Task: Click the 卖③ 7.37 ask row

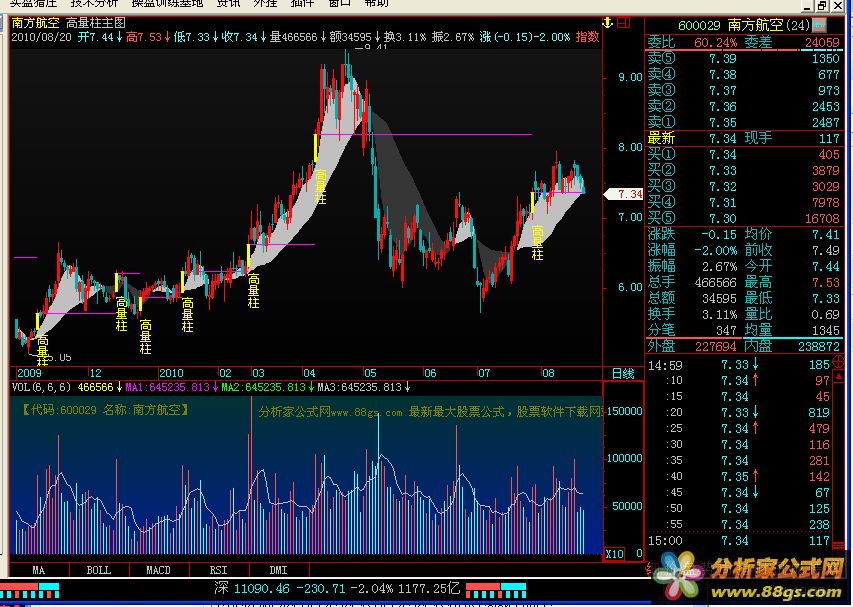Action: point(744,90)
